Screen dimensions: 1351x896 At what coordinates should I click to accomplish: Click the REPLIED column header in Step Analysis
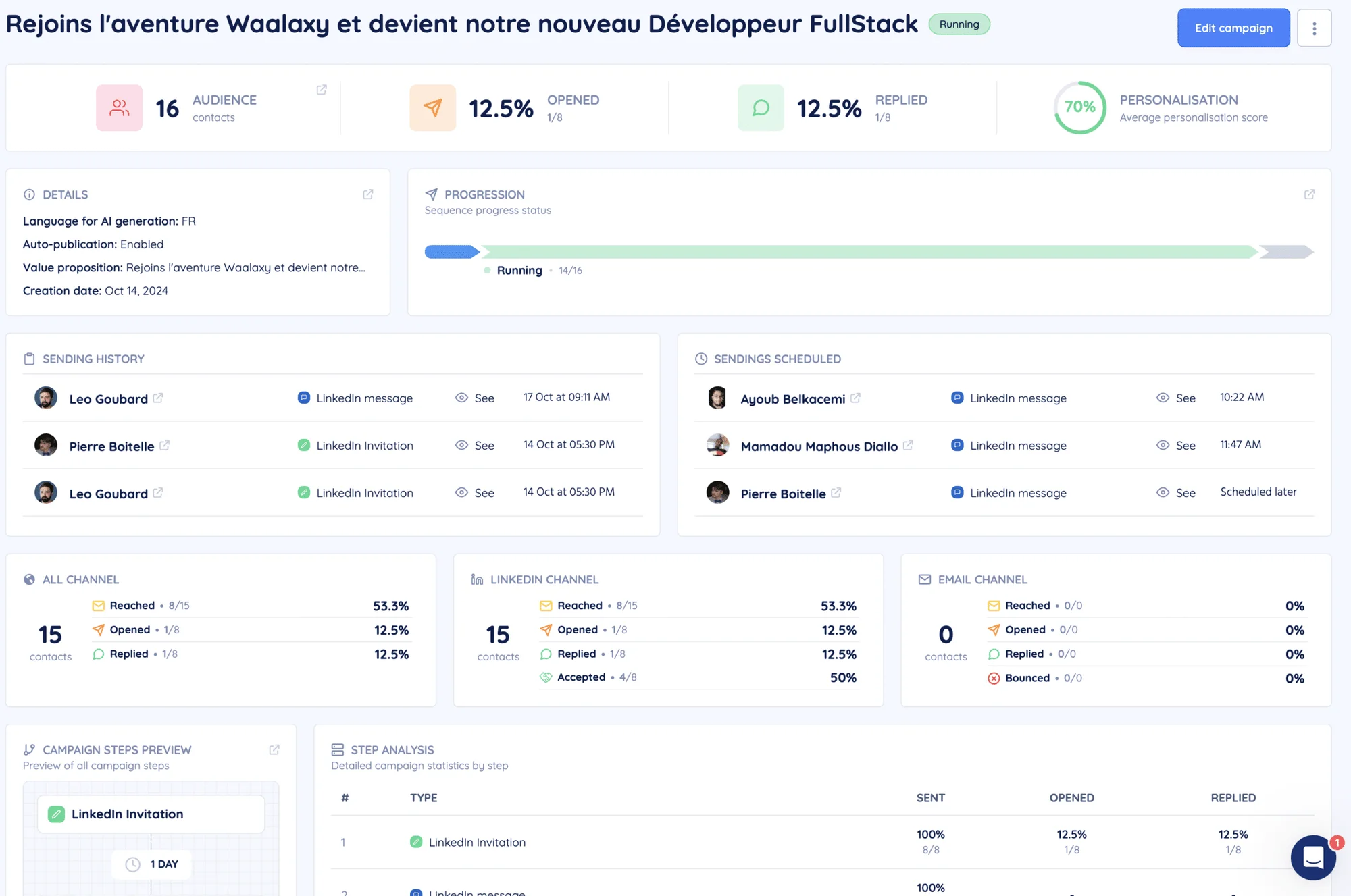point(1233,798)
